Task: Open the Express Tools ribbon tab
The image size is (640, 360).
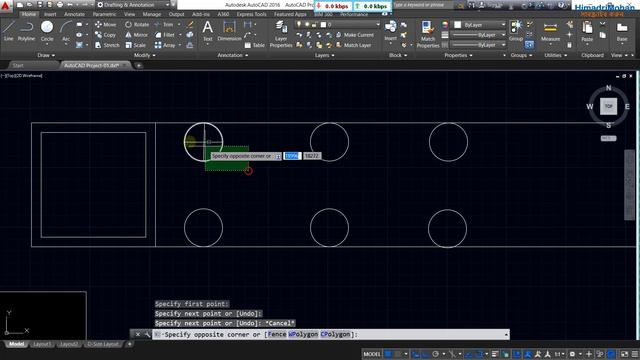Action: (251, 14)
